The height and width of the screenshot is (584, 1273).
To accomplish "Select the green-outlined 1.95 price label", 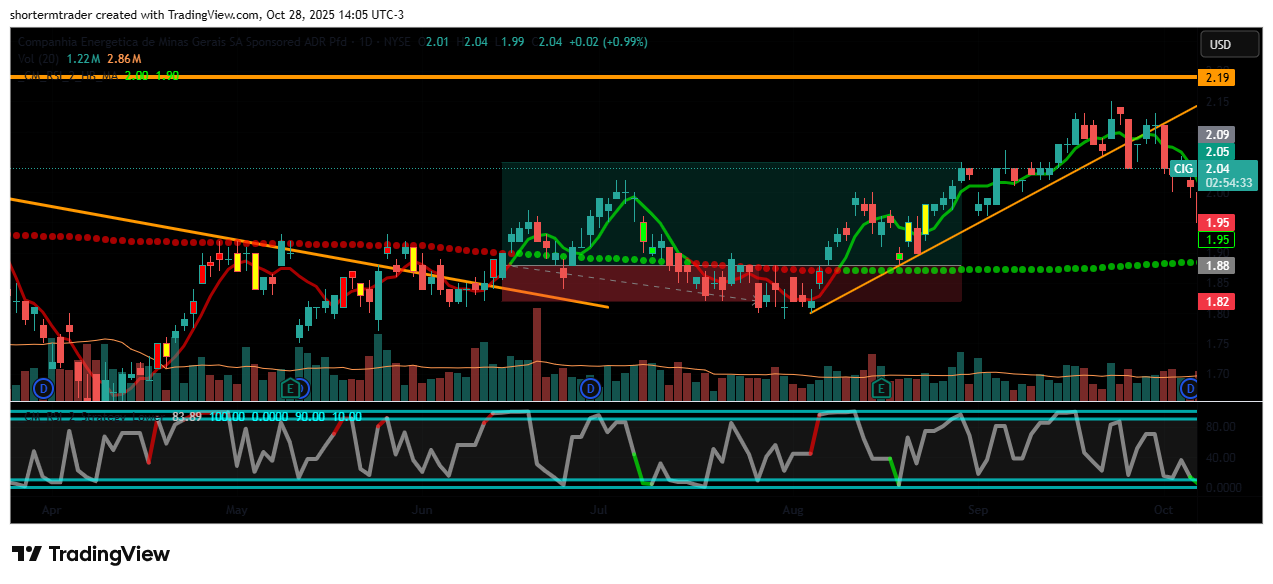I will click(1217, 240).
